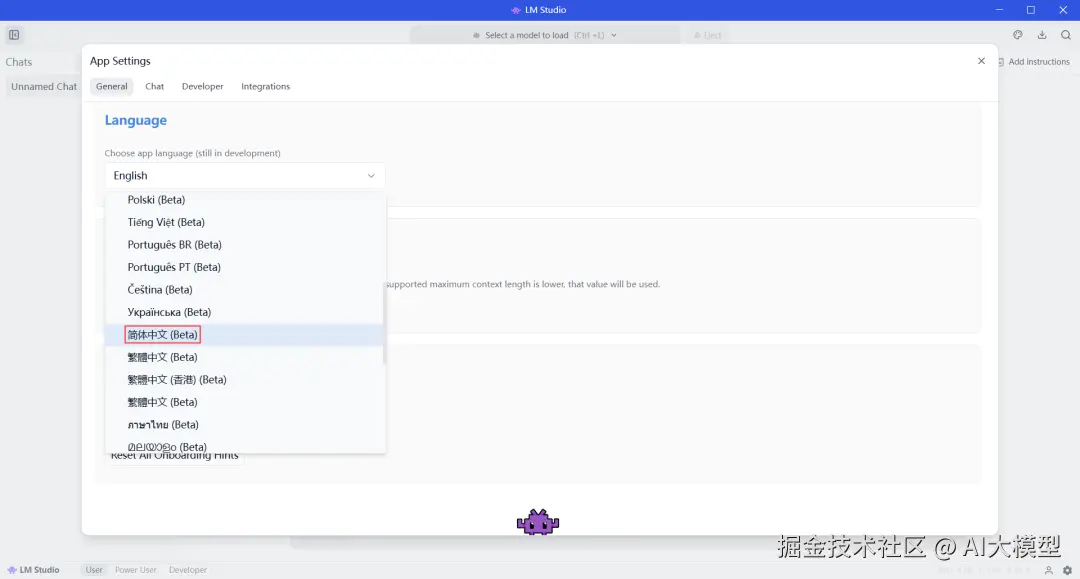Switch to the General tab
The width and height of the screenshot is (1080, 579).
click(x=112, y=86)
